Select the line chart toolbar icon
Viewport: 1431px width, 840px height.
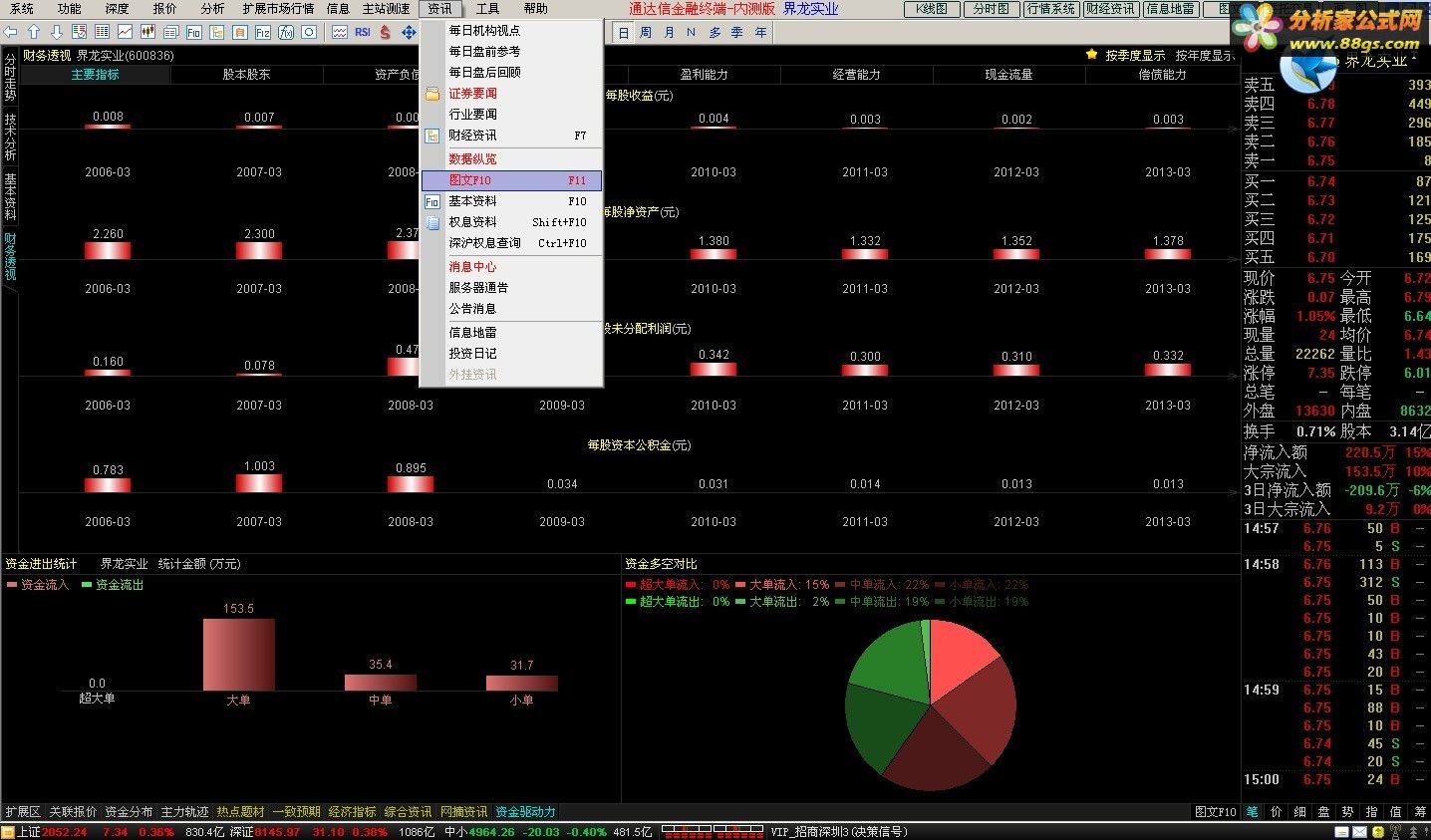[x=125, y=32]
